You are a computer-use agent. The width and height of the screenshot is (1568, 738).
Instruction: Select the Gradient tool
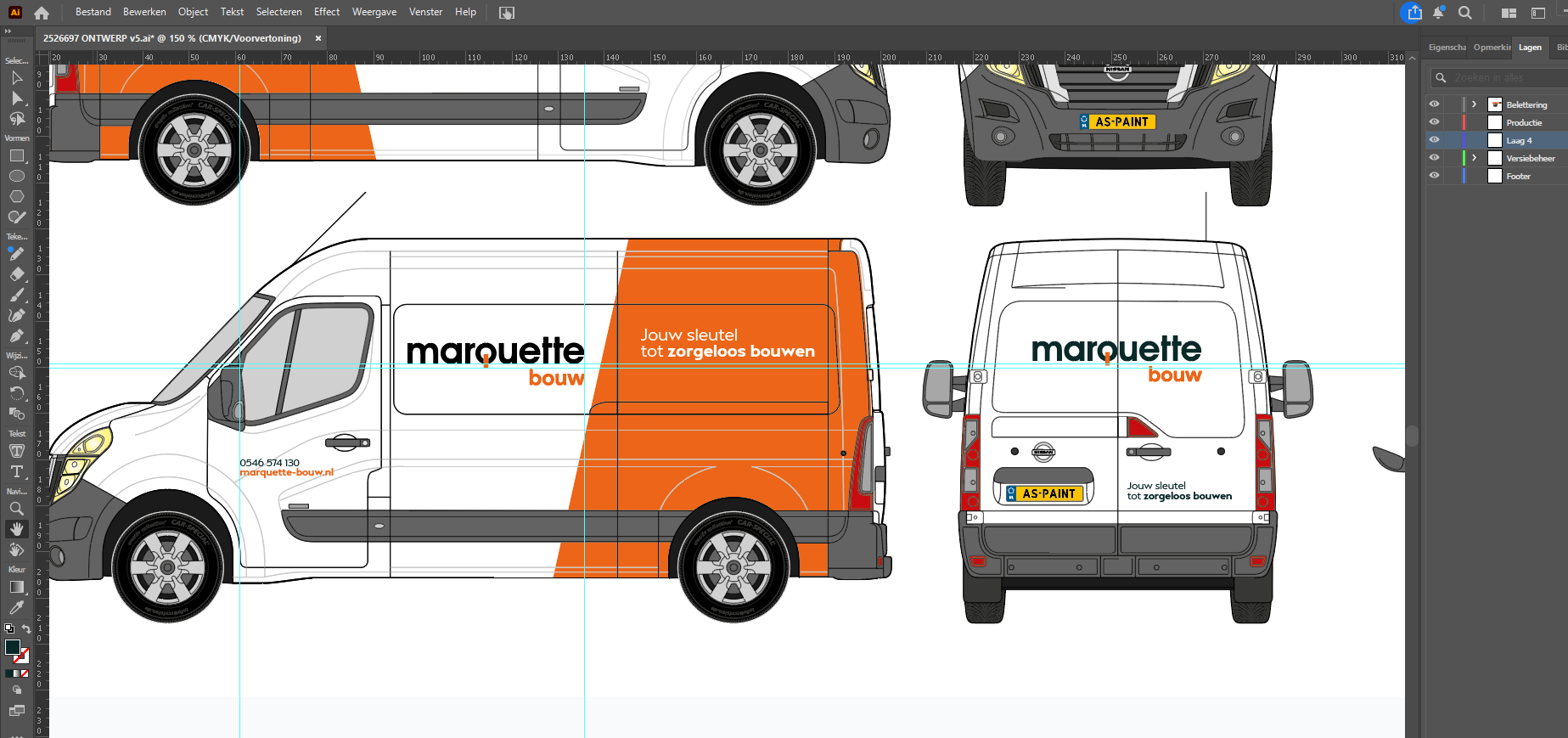tap(16, 587)
